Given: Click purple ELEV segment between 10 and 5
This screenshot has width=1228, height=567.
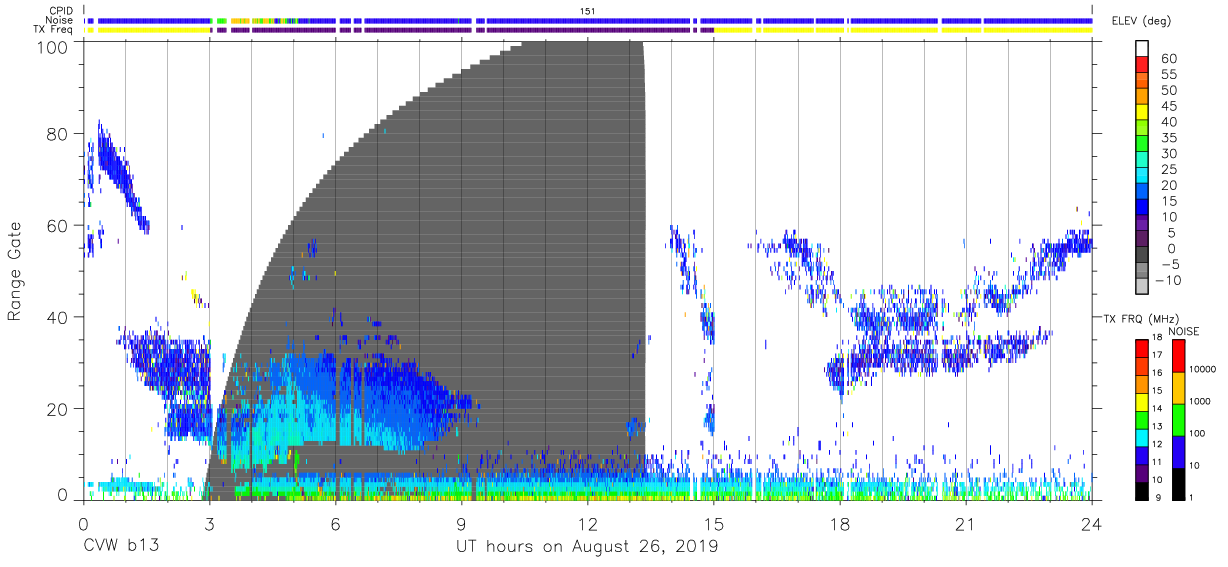Looking at the screenshot, I should point(1143,224).
